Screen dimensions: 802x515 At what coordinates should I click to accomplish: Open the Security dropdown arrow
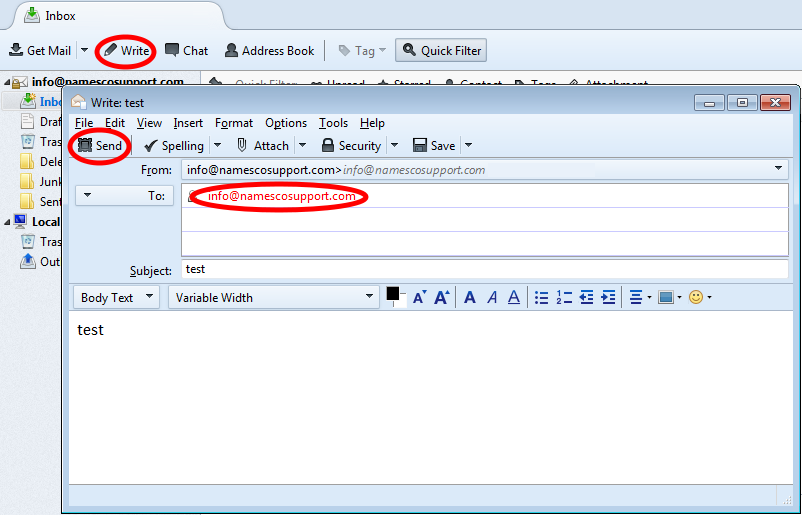coord(394,145)
